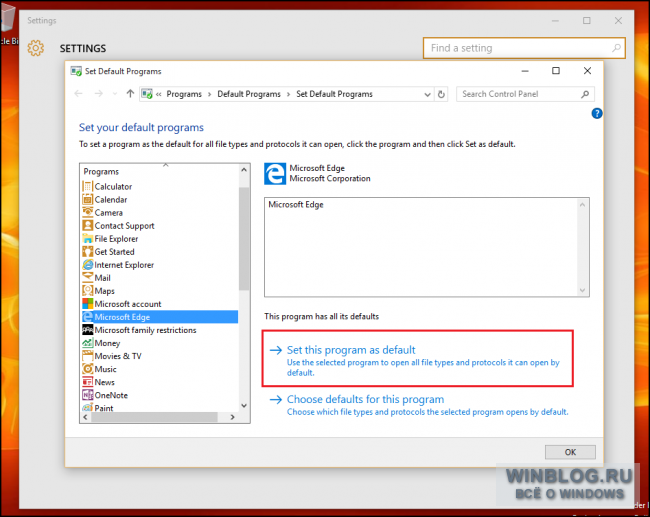Click the Maps program icon
The width and height of the screenshot is (650, 517).
87,291
